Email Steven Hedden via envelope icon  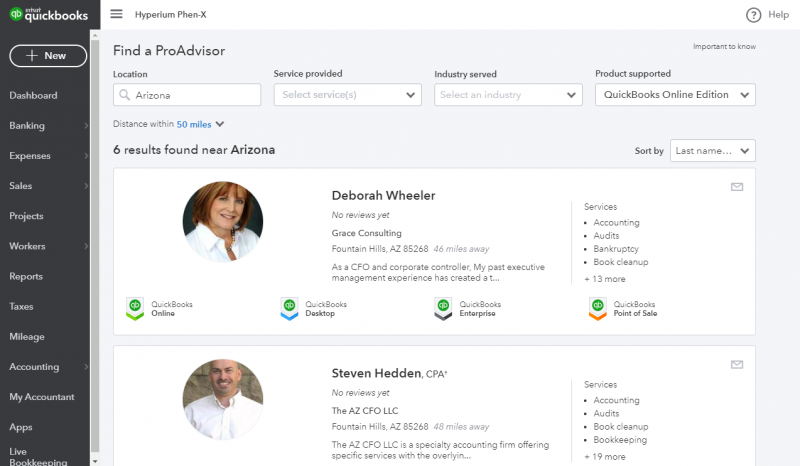tap(737, 364)
